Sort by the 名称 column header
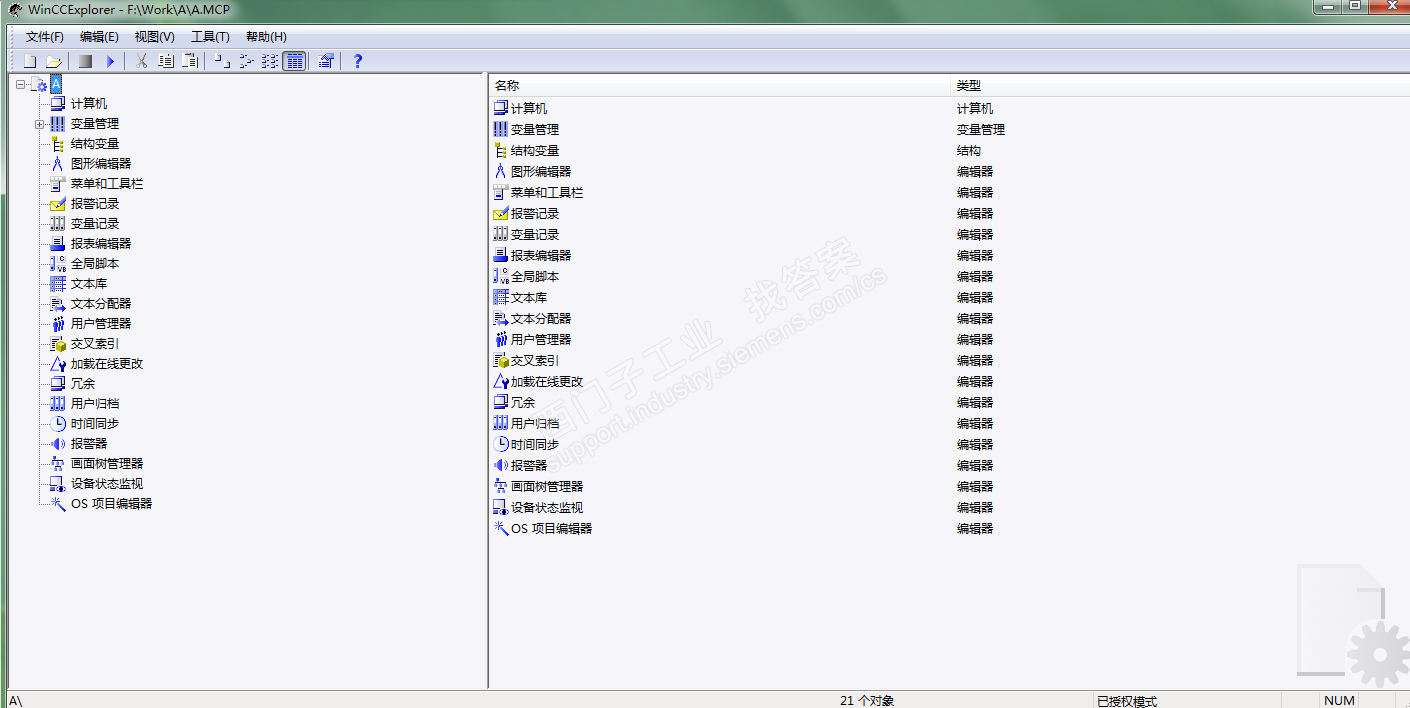The image size is (1410, 708). (719, 86)
